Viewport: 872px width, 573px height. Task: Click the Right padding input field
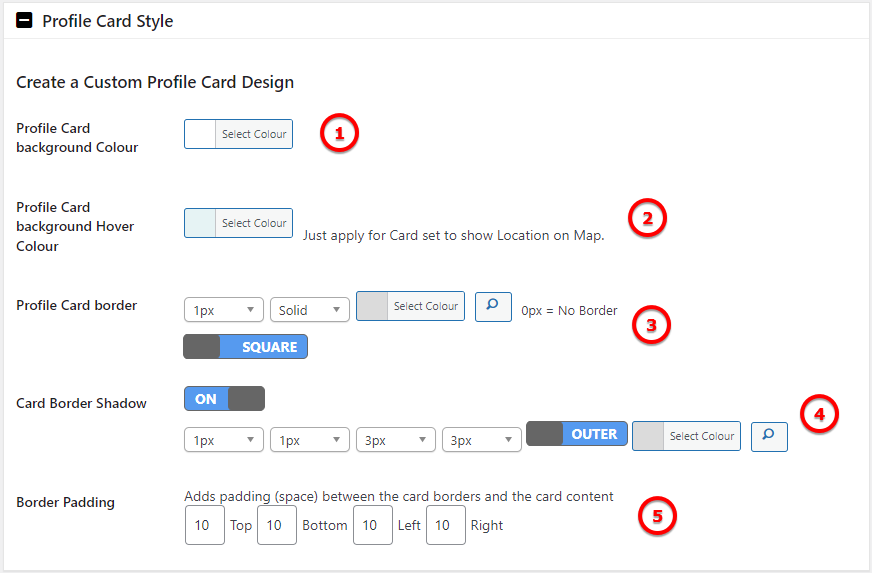(x=445, y=525)
